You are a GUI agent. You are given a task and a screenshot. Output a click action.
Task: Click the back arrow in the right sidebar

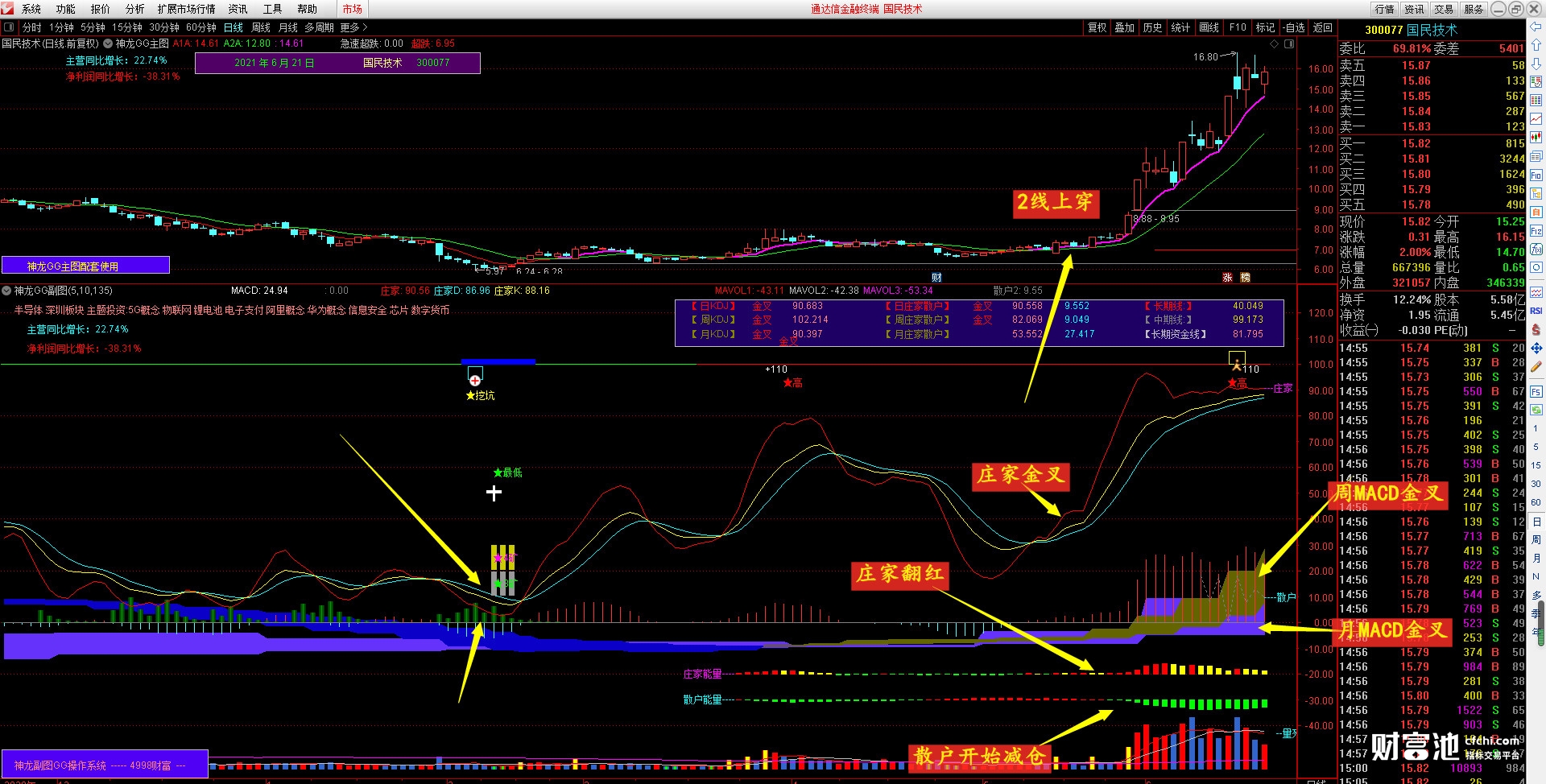coord(1536,27)
